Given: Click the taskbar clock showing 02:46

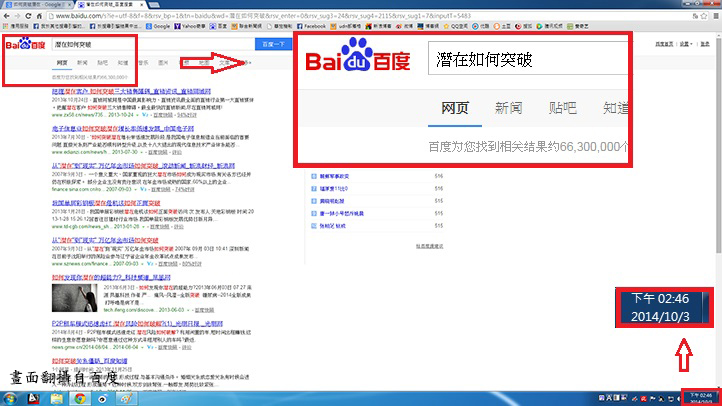Looking at the screenshot, I should point(701,398).
